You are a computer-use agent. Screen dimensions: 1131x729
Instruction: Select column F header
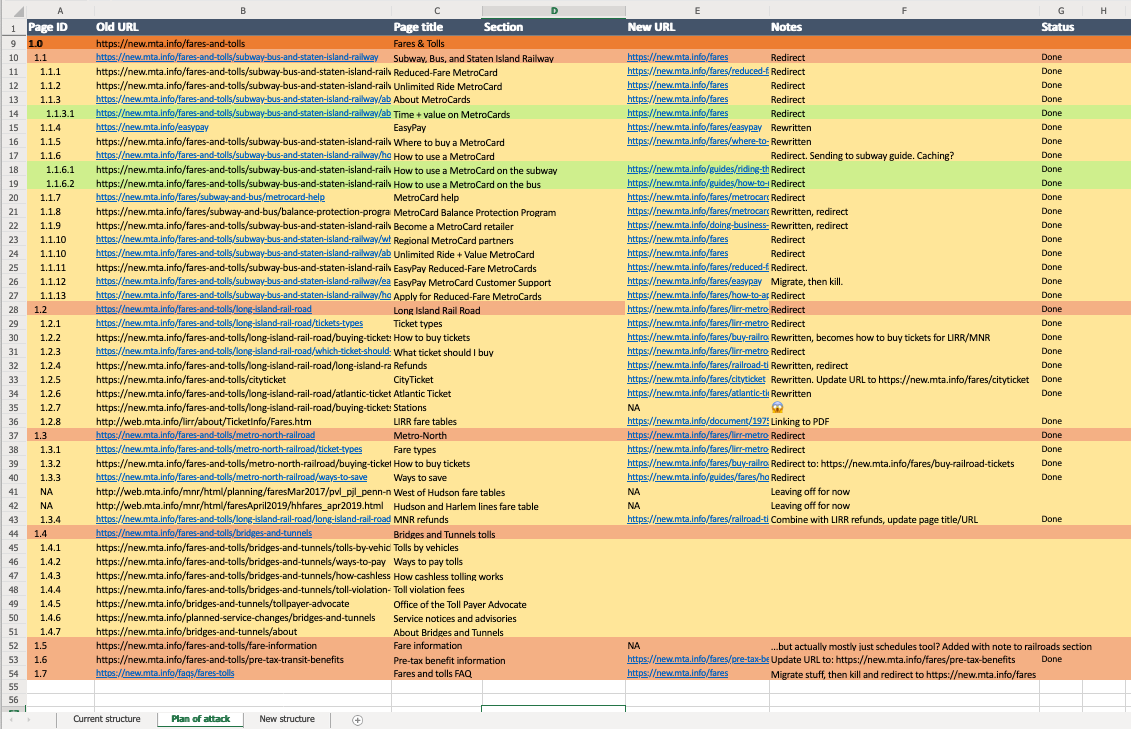(904, 11)
